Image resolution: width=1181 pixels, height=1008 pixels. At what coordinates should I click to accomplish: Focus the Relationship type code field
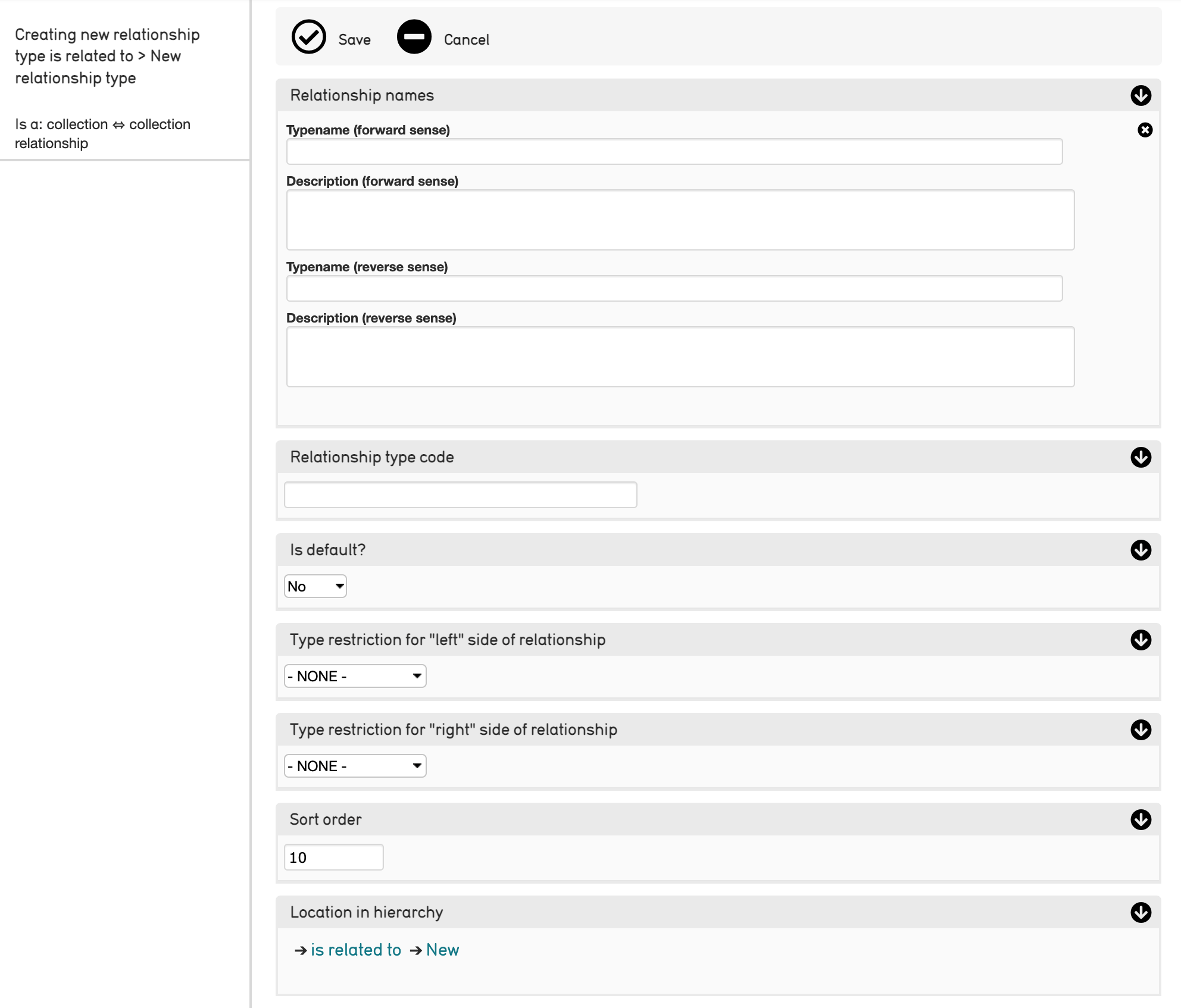(460, 495)
